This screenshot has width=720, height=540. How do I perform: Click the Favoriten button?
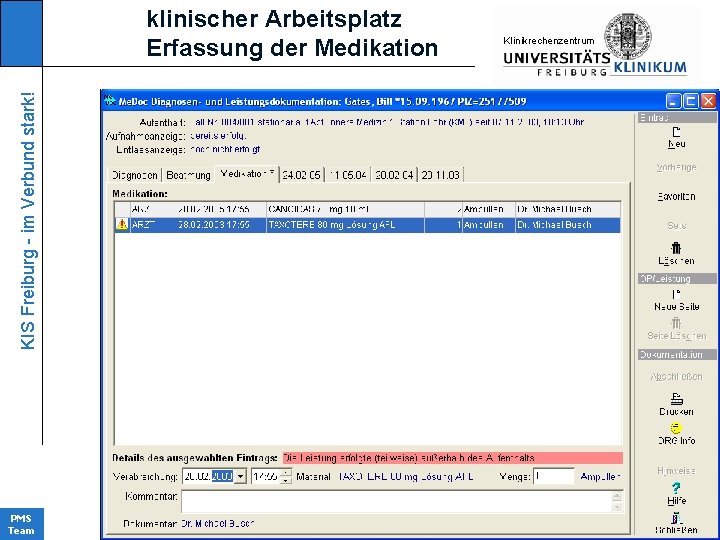tap(676, 197)
